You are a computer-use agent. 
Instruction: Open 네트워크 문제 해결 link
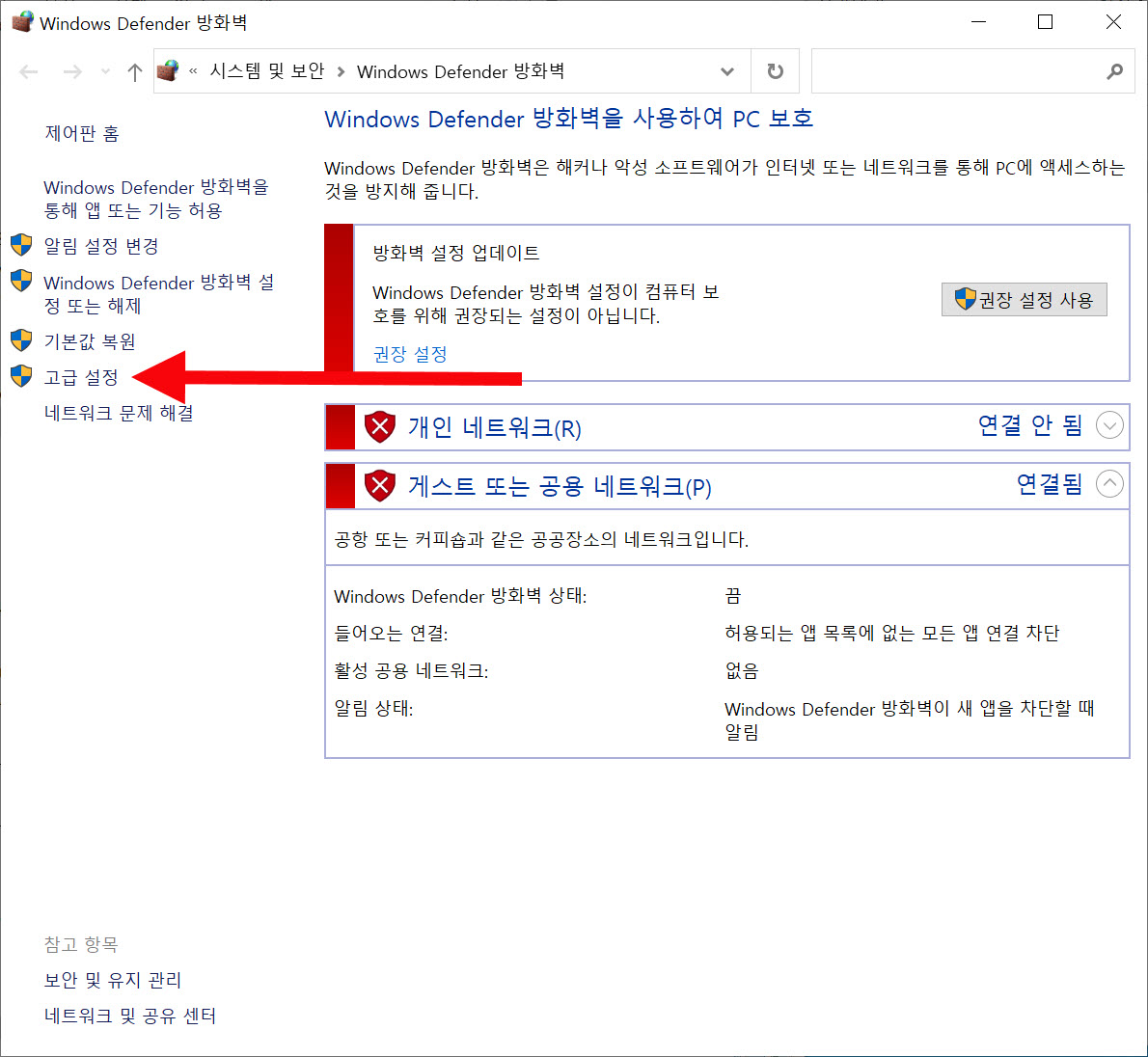pyautogui.click(x=119, y=414)
